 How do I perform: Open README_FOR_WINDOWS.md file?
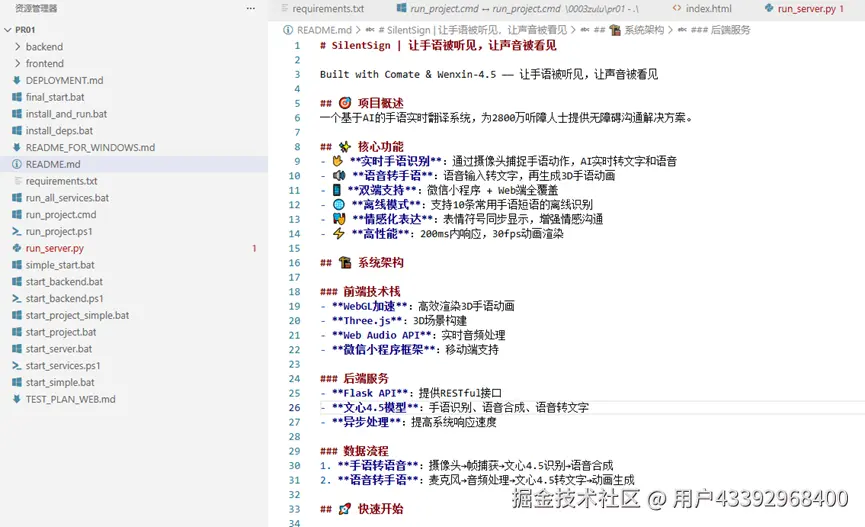[x=90, y=147]
